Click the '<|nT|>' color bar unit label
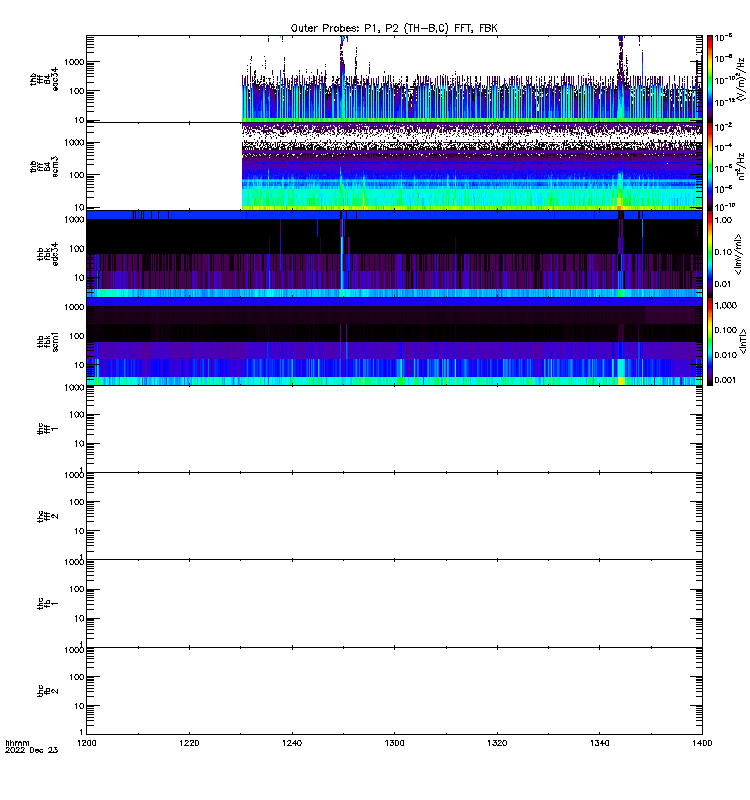Image resolution: width=750 pixels, height=800 pixels. (x=743, y=341)
